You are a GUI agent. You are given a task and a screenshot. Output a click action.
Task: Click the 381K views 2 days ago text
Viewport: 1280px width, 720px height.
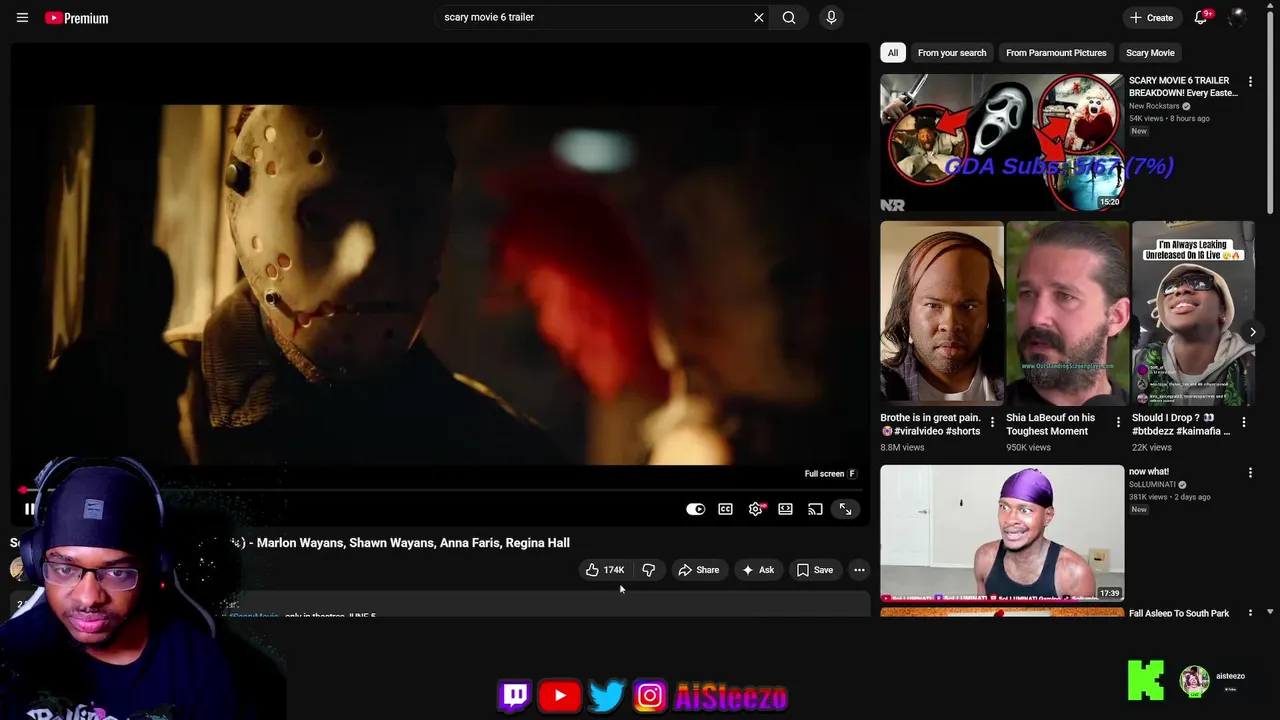pos(1170,497)
